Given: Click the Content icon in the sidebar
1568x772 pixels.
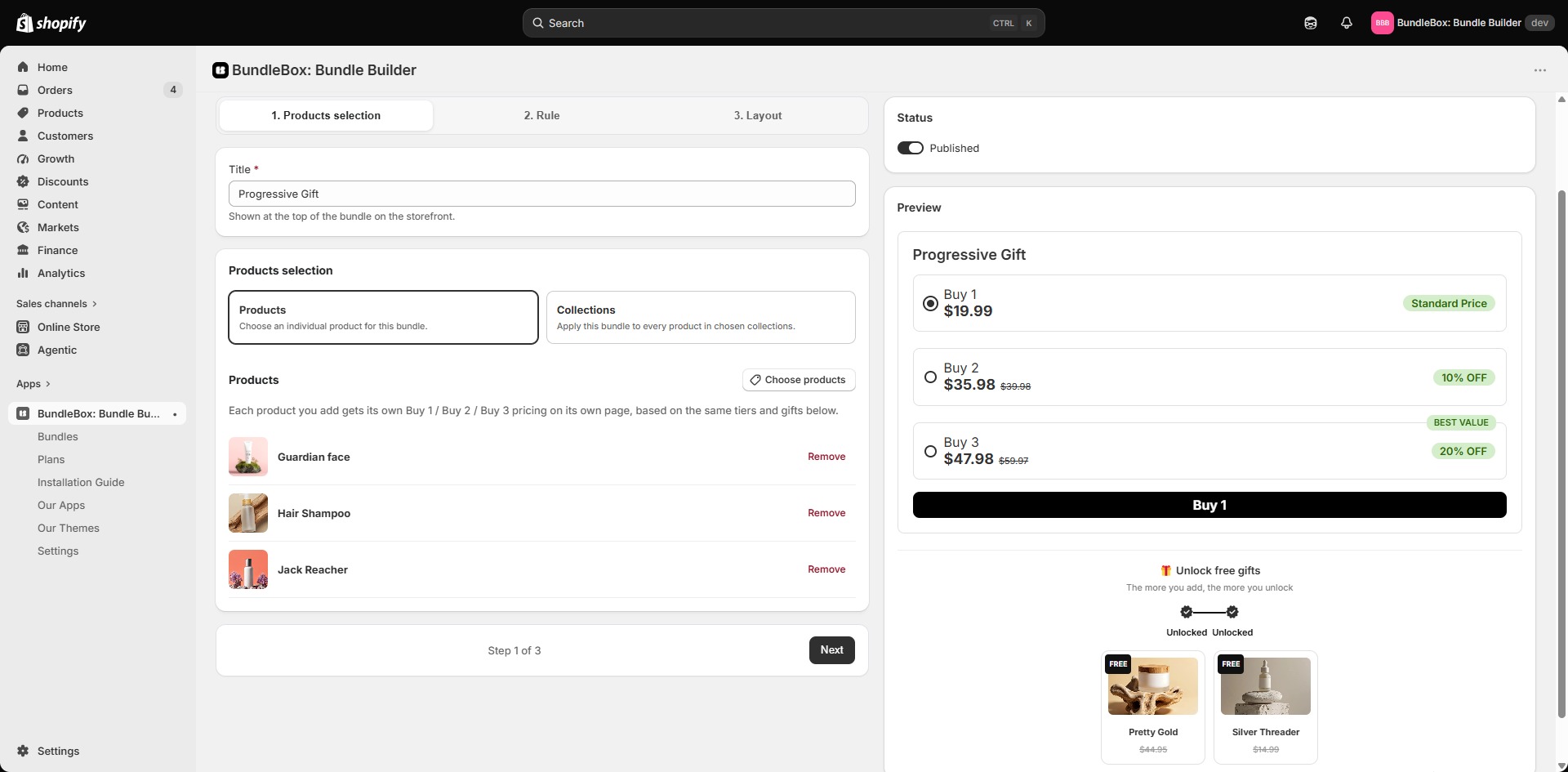Looking at the screenshot, I should (x=23, y=204).
